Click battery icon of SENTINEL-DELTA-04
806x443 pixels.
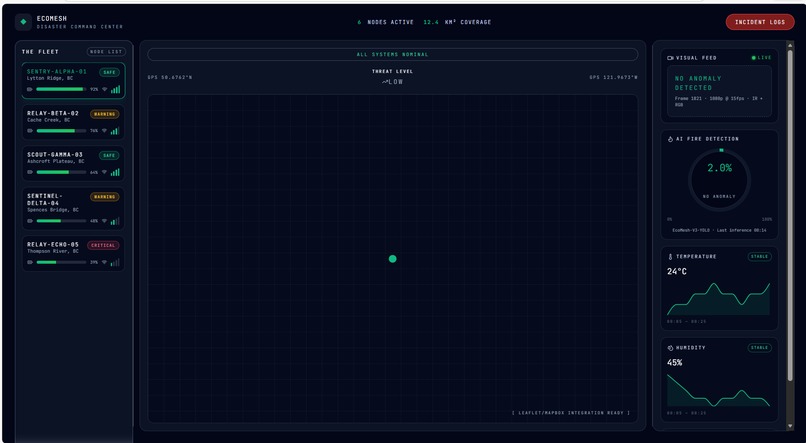pos(30,221)
